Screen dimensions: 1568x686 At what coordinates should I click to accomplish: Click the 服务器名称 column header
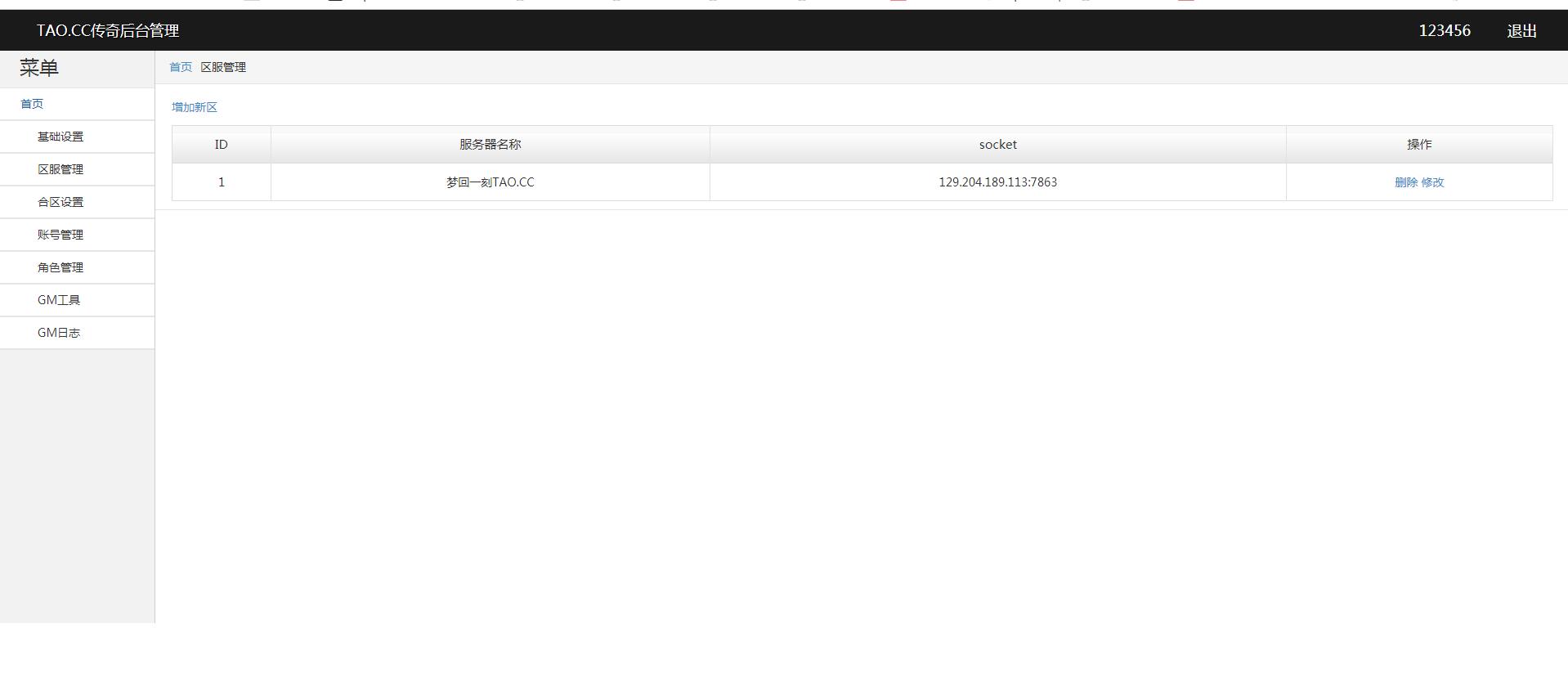click(490, 145)
